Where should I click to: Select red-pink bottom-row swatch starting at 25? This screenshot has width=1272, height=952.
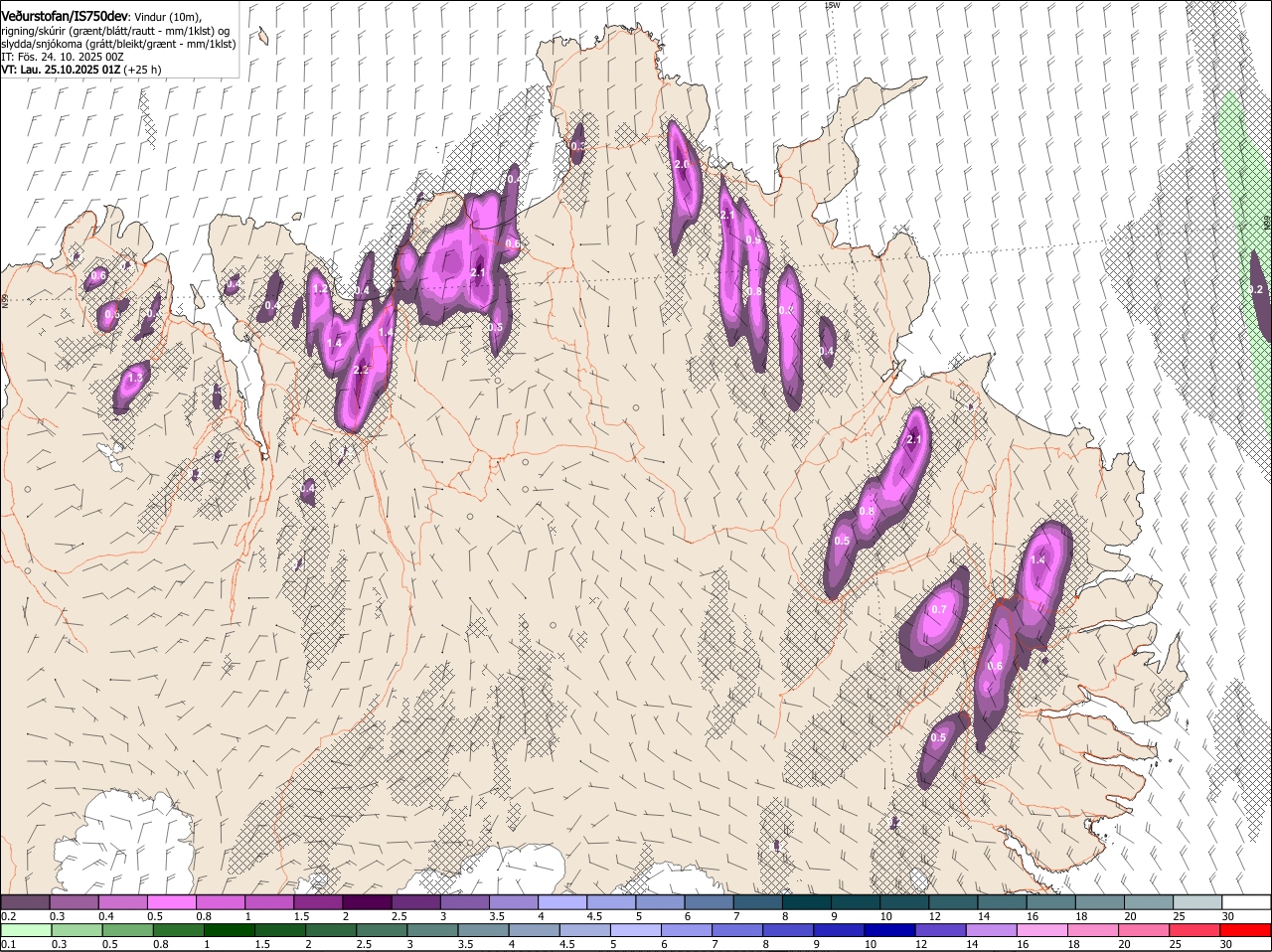[1195, 930]
